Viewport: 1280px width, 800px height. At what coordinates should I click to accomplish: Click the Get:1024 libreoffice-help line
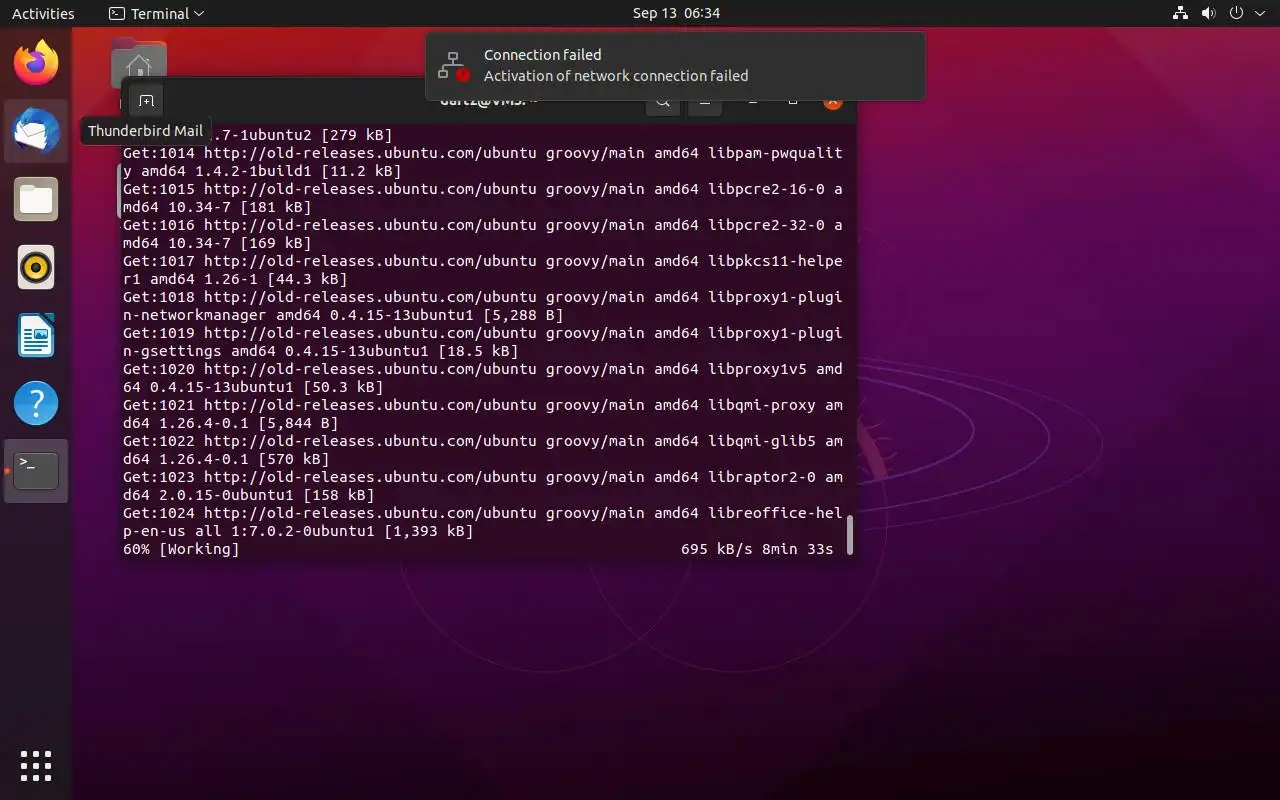point(483,522)
